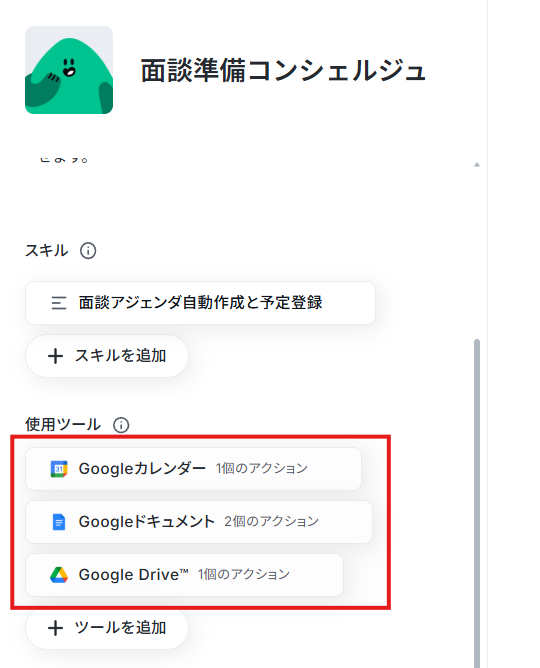Open Google Drive tool entry
Viewport: 540px width, 668px height.
[184, 575]
